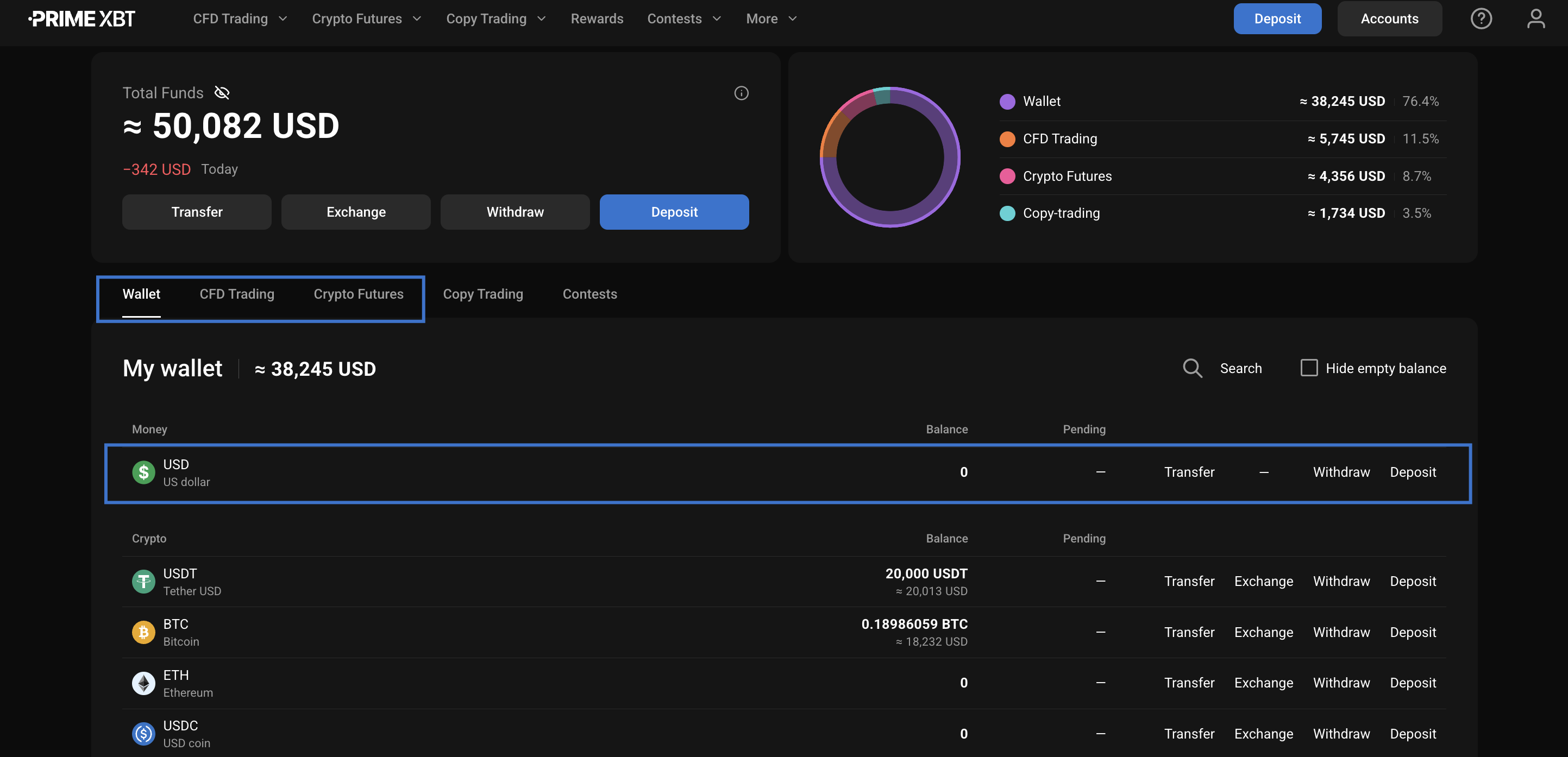Click the Accounts button
Image resolution: width=1568 pixels, height=757 pixels.
point(1389,19)
